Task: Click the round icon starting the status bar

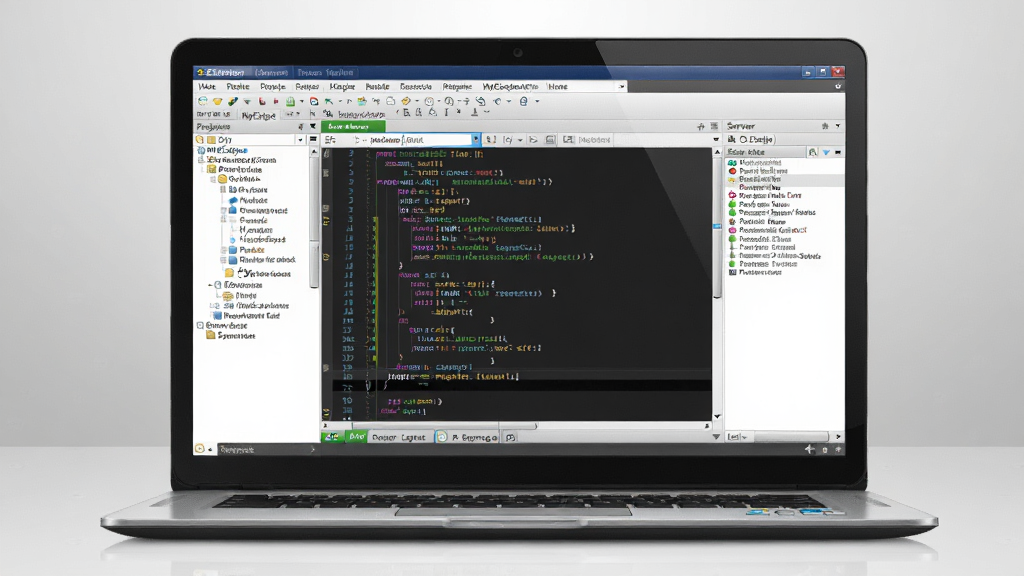Action: tap(200, 449)
